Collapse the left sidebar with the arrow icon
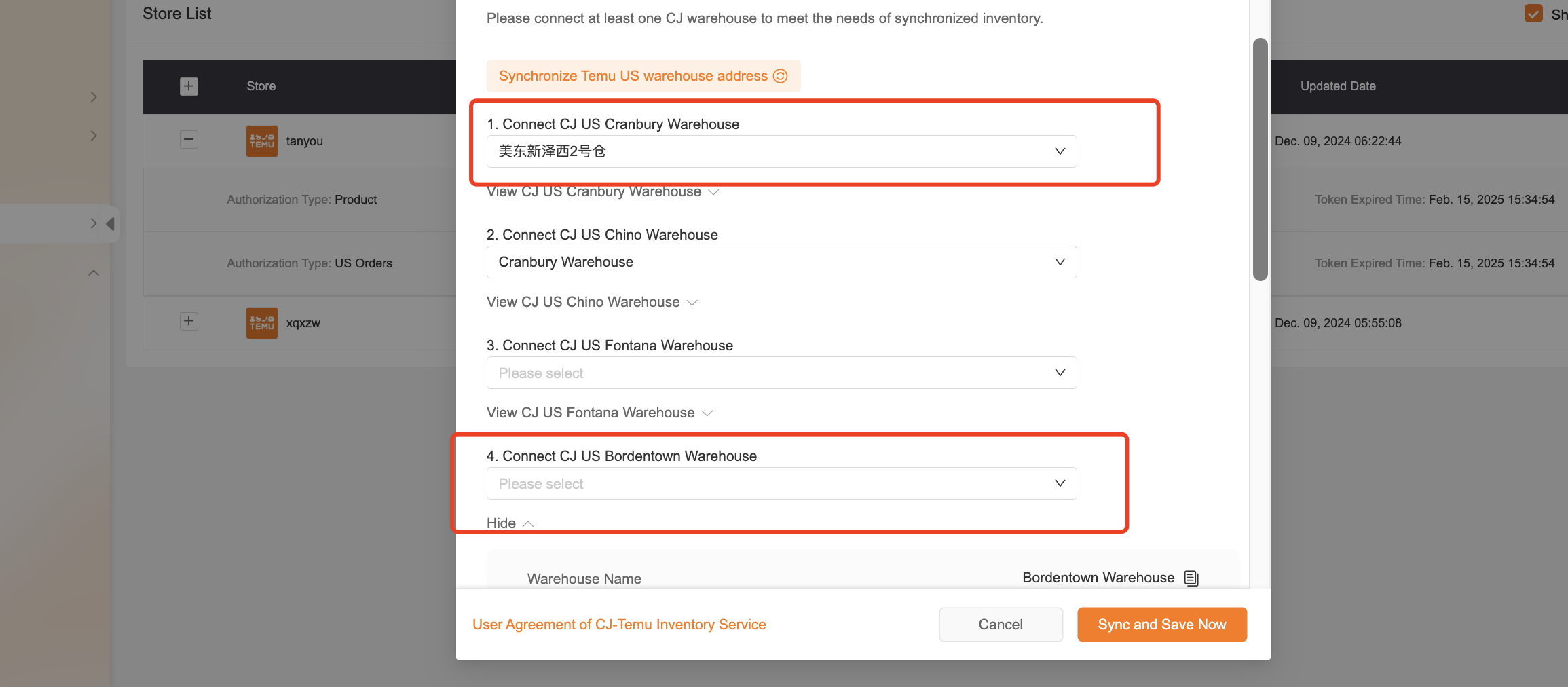Image resolution: width=1568 pixels, height=687 pixels. coord(111,223)
